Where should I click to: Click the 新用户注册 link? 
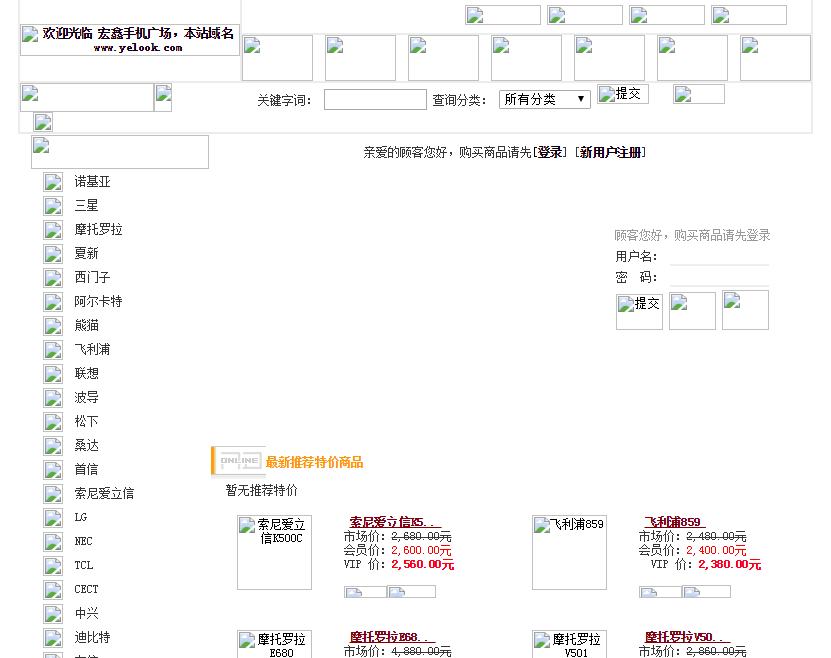click(610, 153)
